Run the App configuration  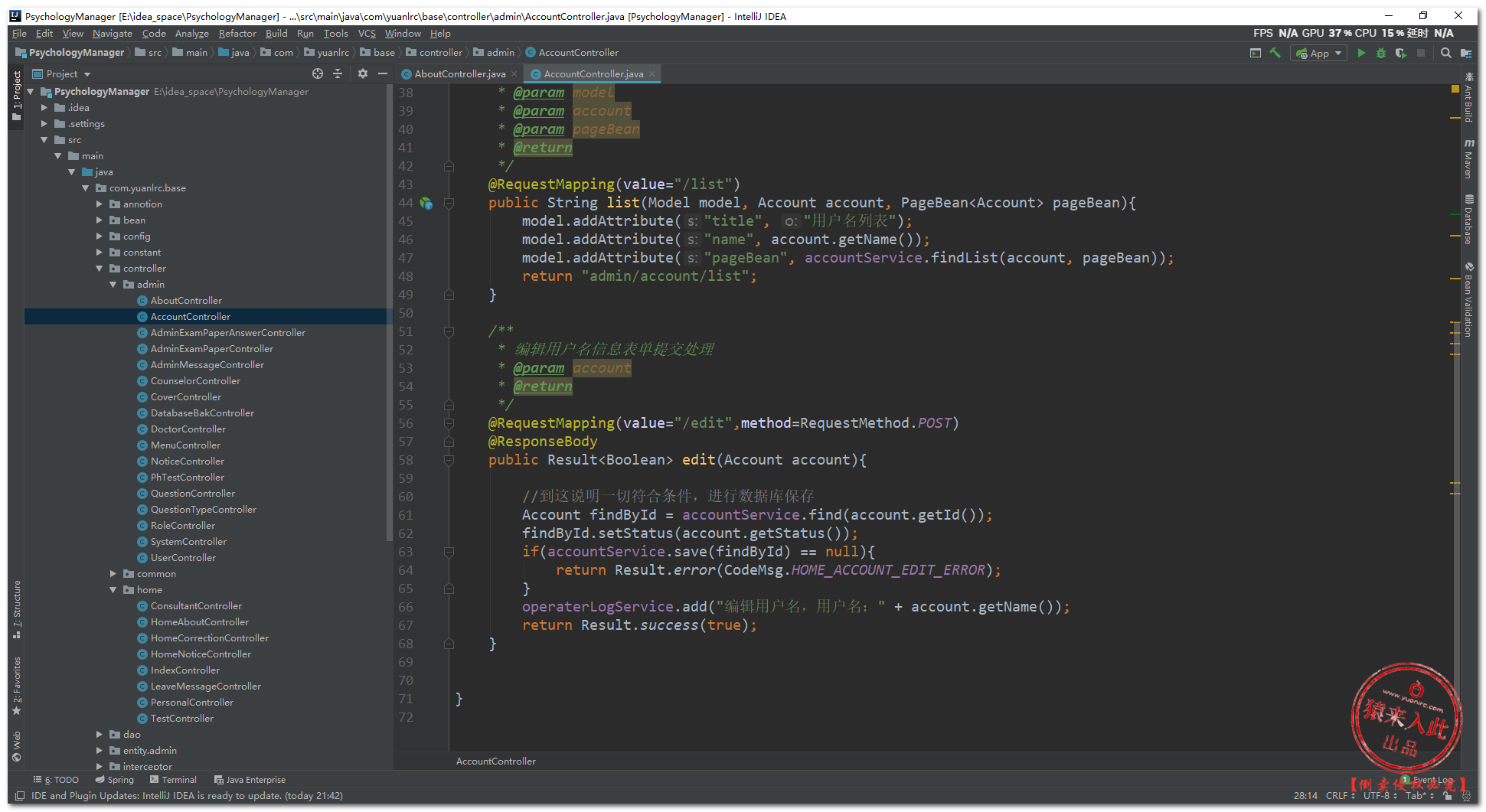(1361, 53)
